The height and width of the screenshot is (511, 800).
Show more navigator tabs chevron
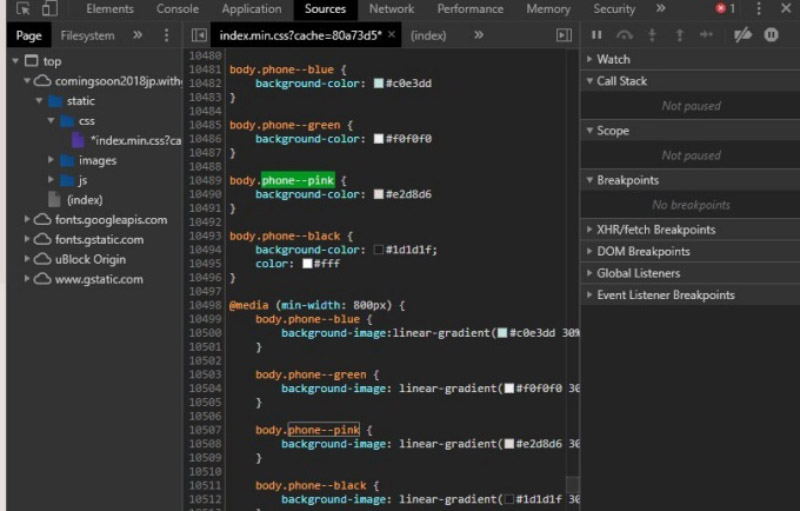[x=137, y=35]
